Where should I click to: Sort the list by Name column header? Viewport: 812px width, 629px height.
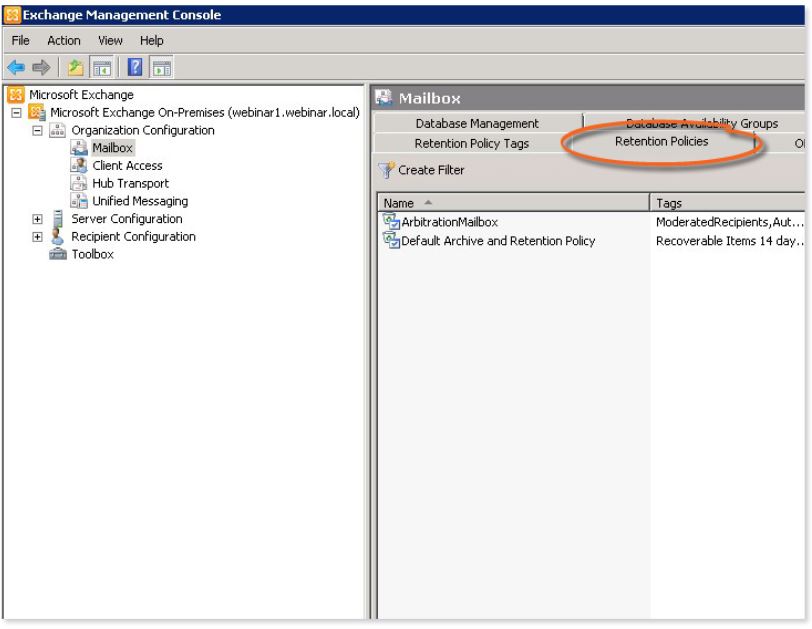(x=512, y=203)
